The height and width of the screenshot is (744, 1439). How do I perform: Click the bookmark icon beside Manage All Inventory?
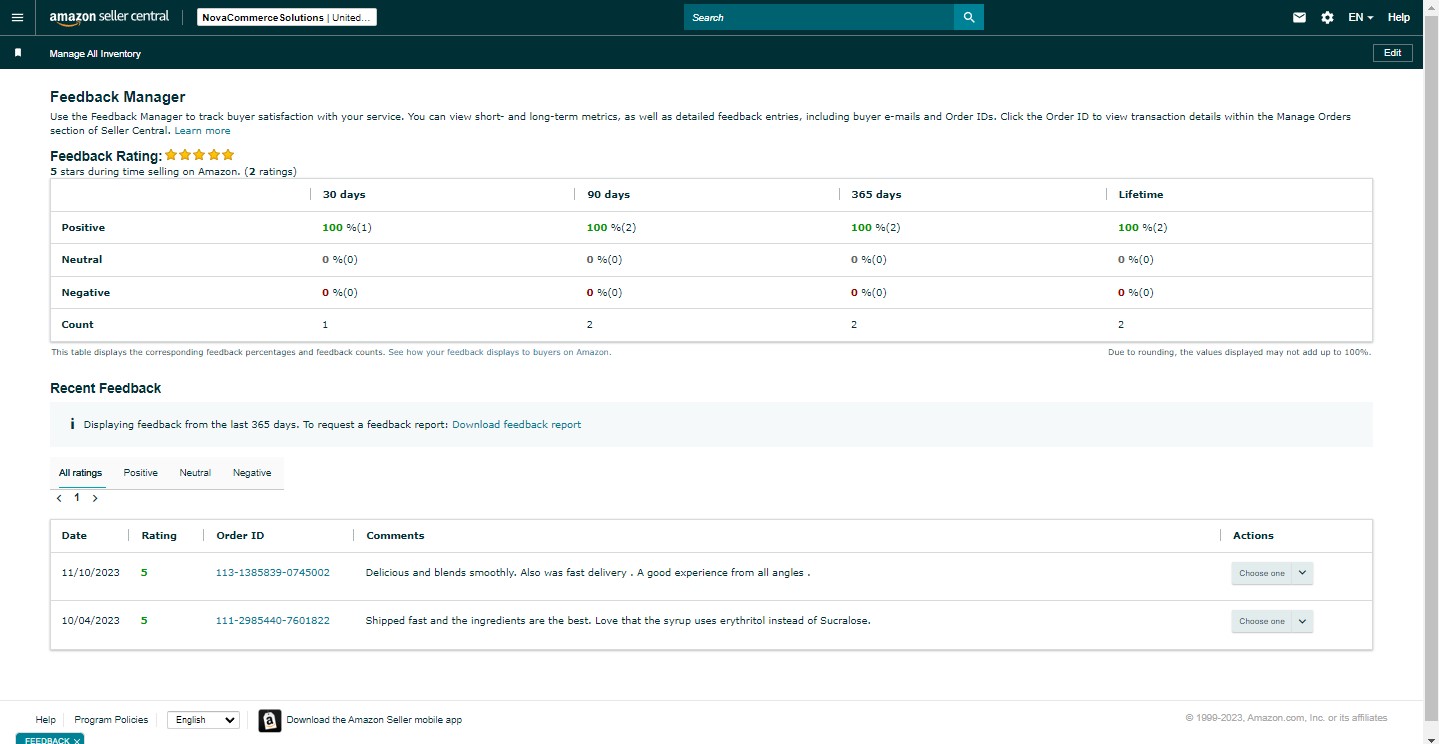[x=18, y=53]
